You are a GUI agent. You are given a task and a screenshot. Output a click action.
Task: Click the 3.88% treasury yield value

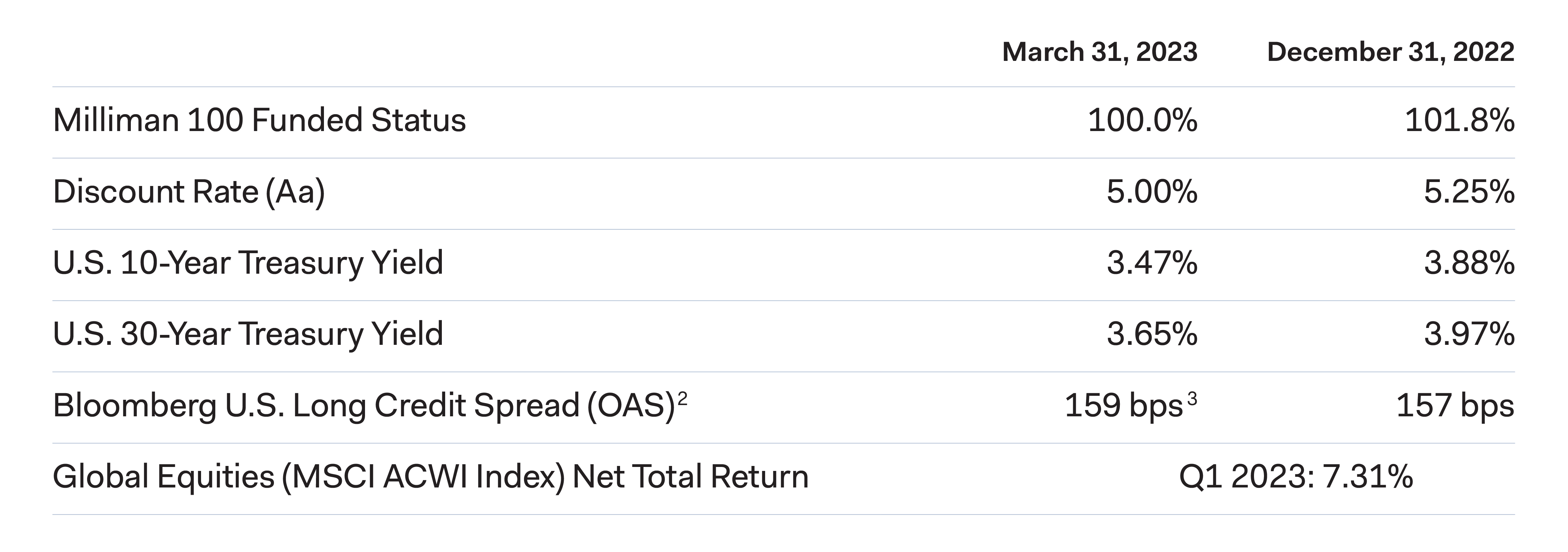click(1468, 263)
